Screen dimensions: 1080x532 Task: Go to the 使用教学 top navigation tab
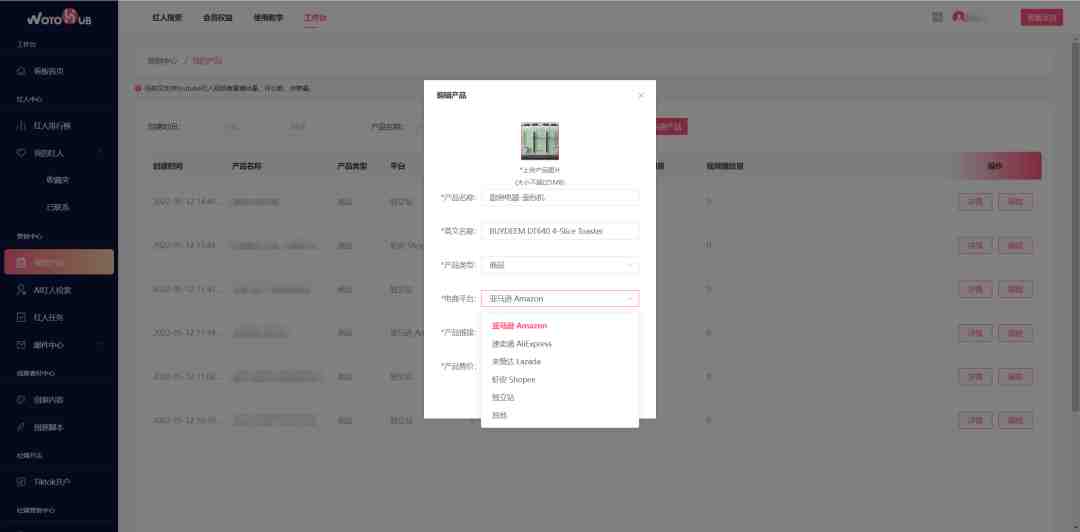(x=268, y=18)
